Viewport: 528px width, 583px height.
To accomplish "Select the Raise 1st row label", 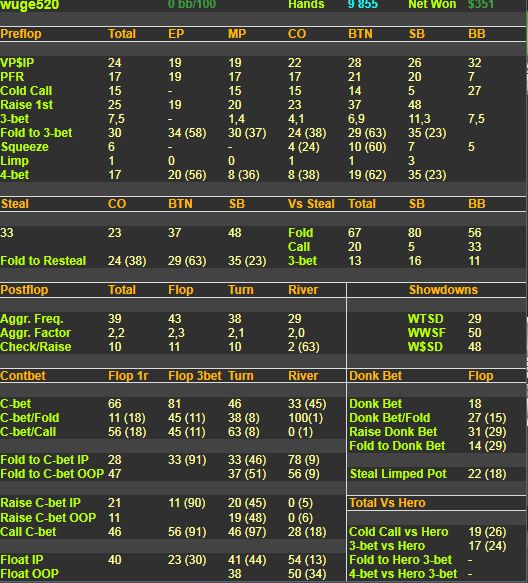I will [x=27, y=105].
